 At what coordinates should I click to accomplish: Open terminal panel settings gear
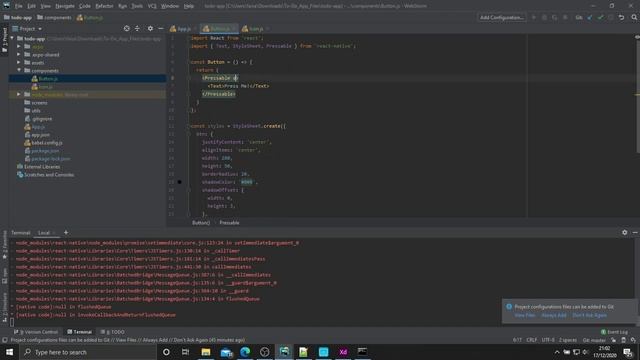pos(624,232)
